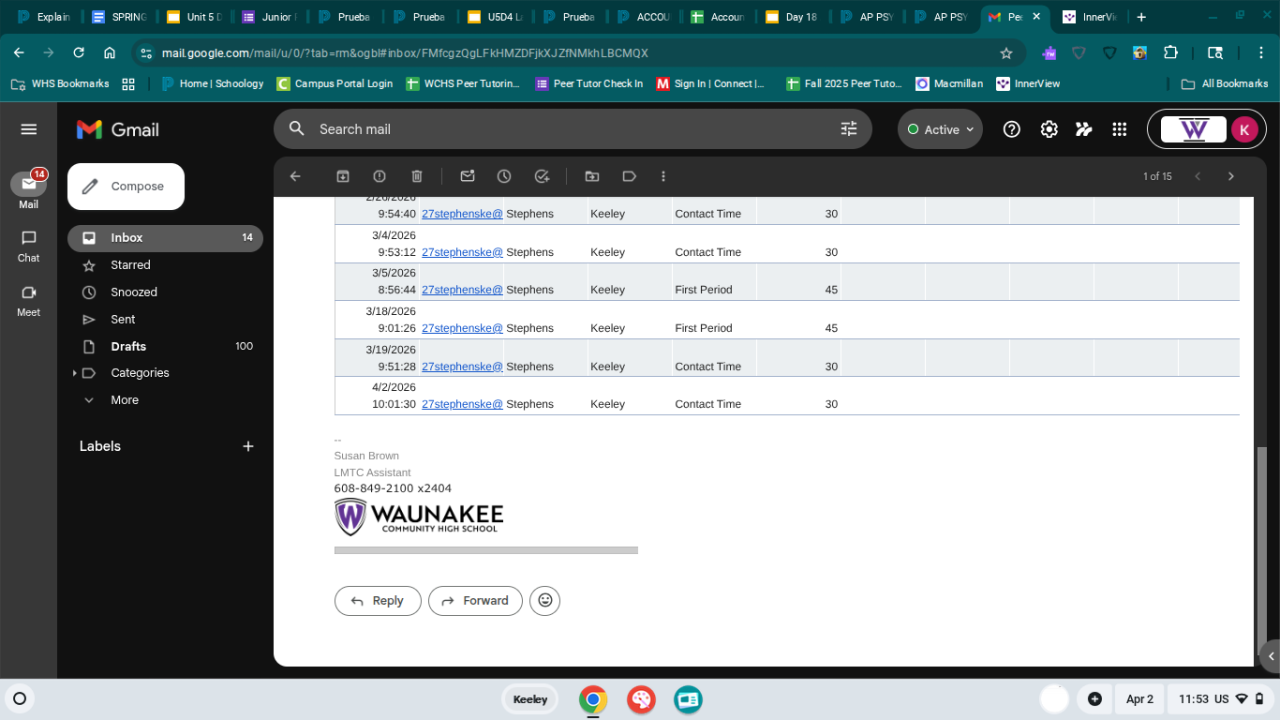
Task: Apply a label to this email
Action: click(629, 176)
